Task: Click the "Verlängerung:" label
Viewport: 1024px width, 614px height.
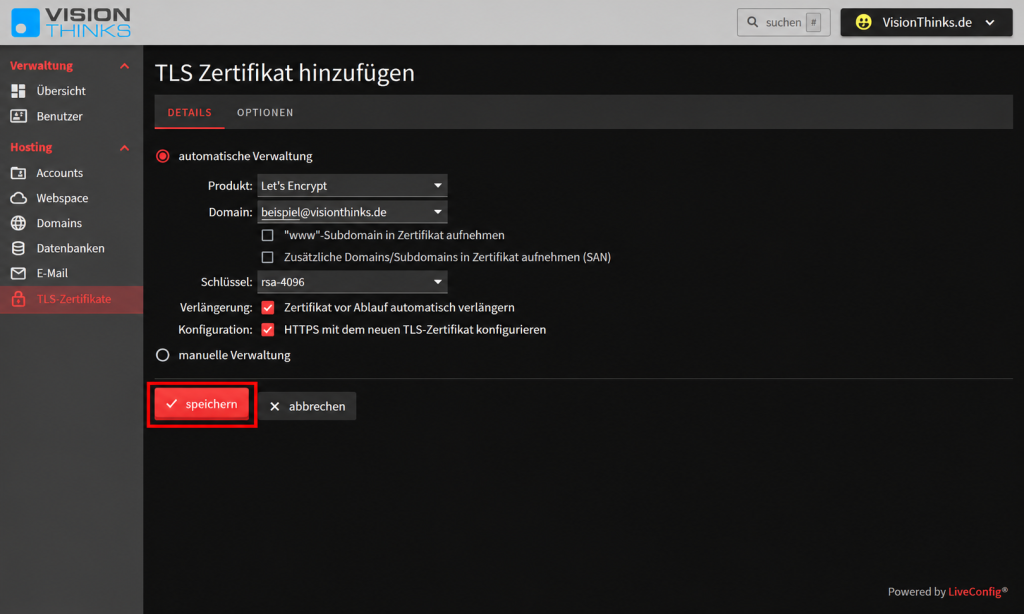Action: coord(216,308)
